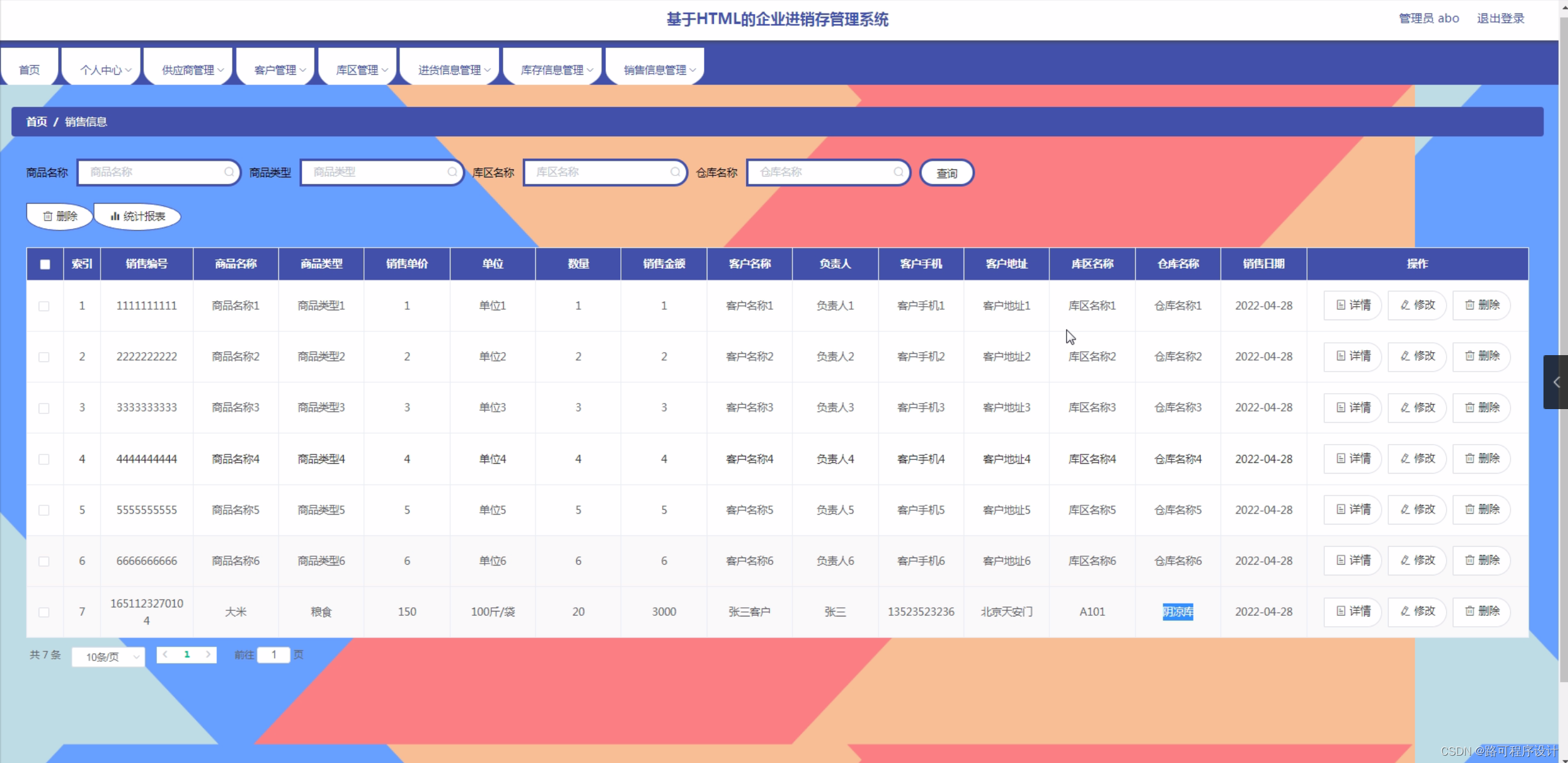Open the 10条/页 page size dropdown
This screenshot has width=1568, height=763.
(108, 656)
